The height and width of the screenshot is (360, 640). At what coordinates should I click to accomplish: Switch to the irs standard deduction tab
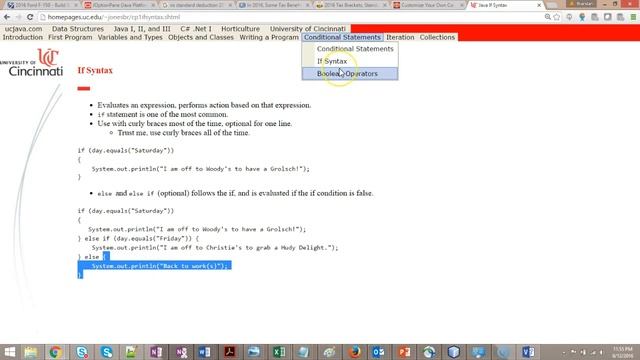click(x=197, y=5)
